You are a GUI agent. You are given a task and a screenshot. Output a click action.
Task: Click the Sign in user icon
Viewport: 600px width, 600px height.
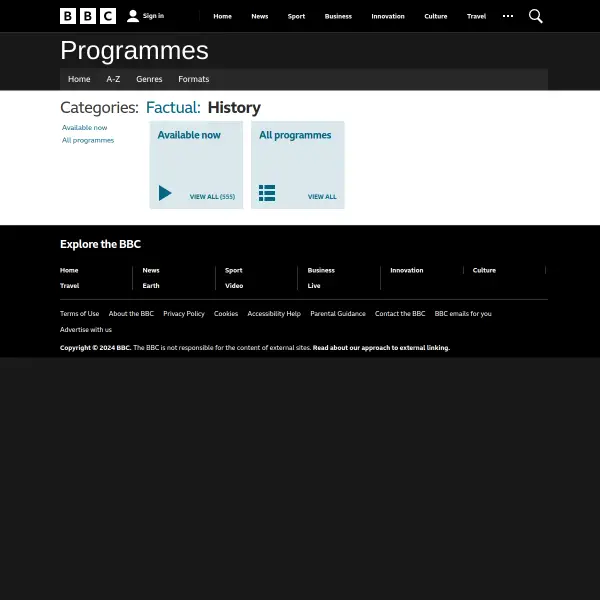pos(133,16)
